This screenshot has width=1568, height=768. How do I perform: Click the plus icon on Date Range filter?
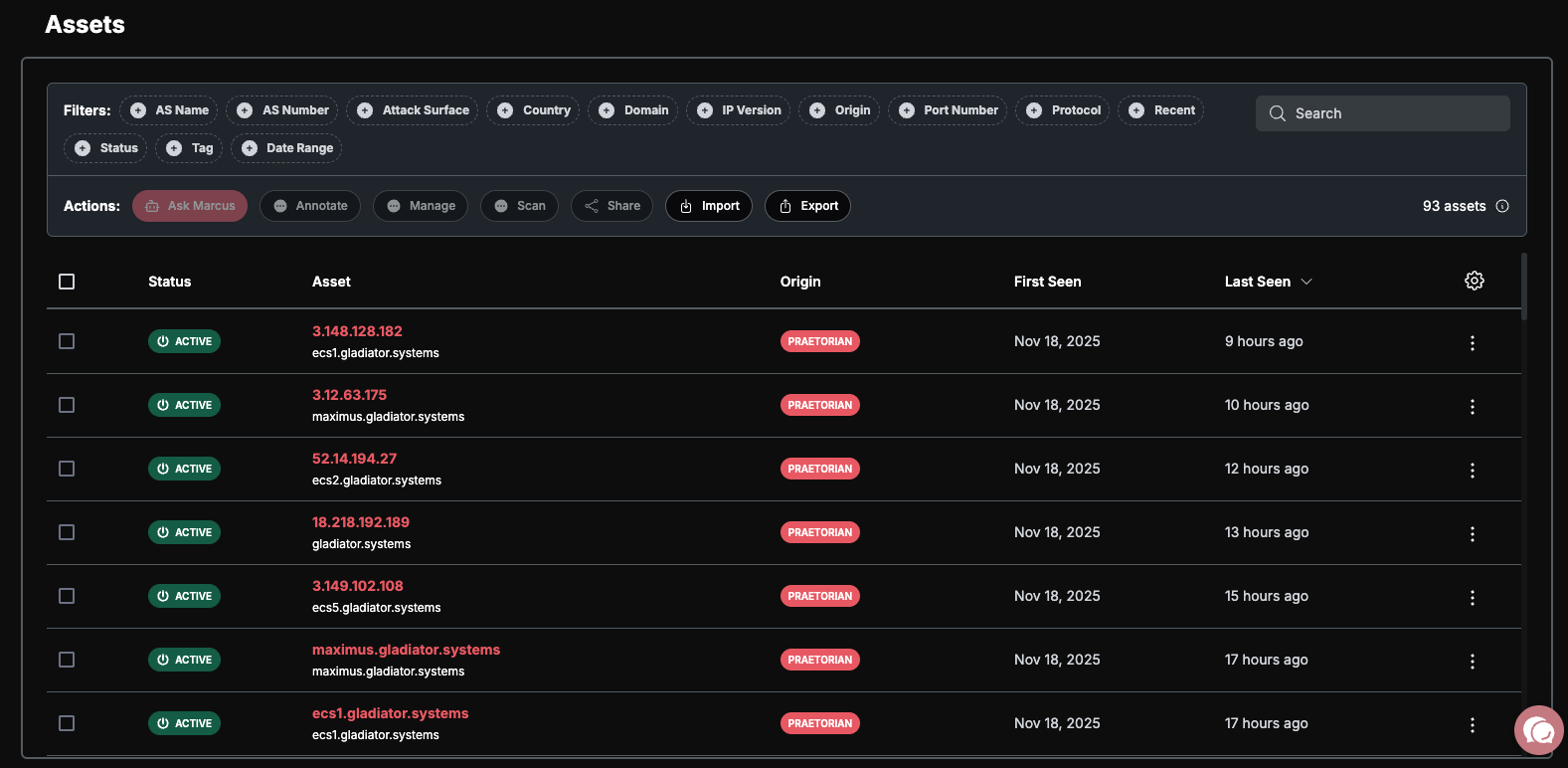pos(250,148)
